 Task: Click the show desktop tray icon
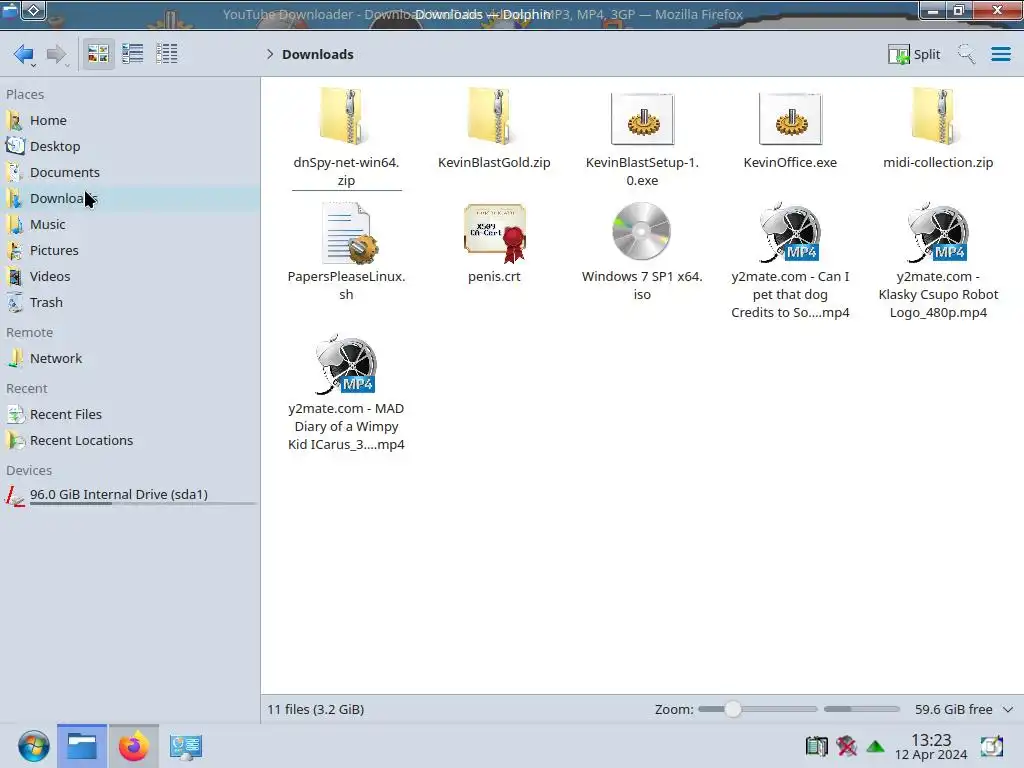coord(991,746)
